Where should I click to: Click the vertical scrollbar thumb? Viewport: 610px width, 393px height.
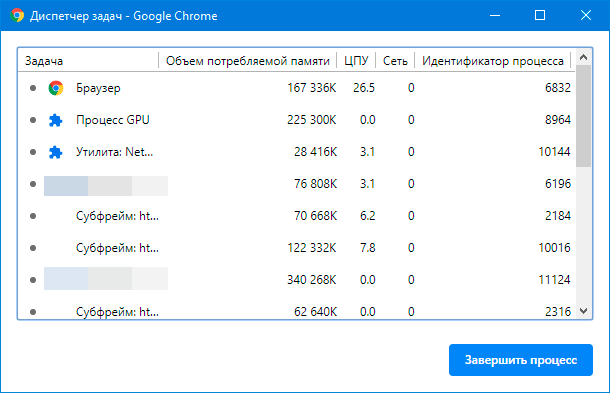[x=583, y=116]
